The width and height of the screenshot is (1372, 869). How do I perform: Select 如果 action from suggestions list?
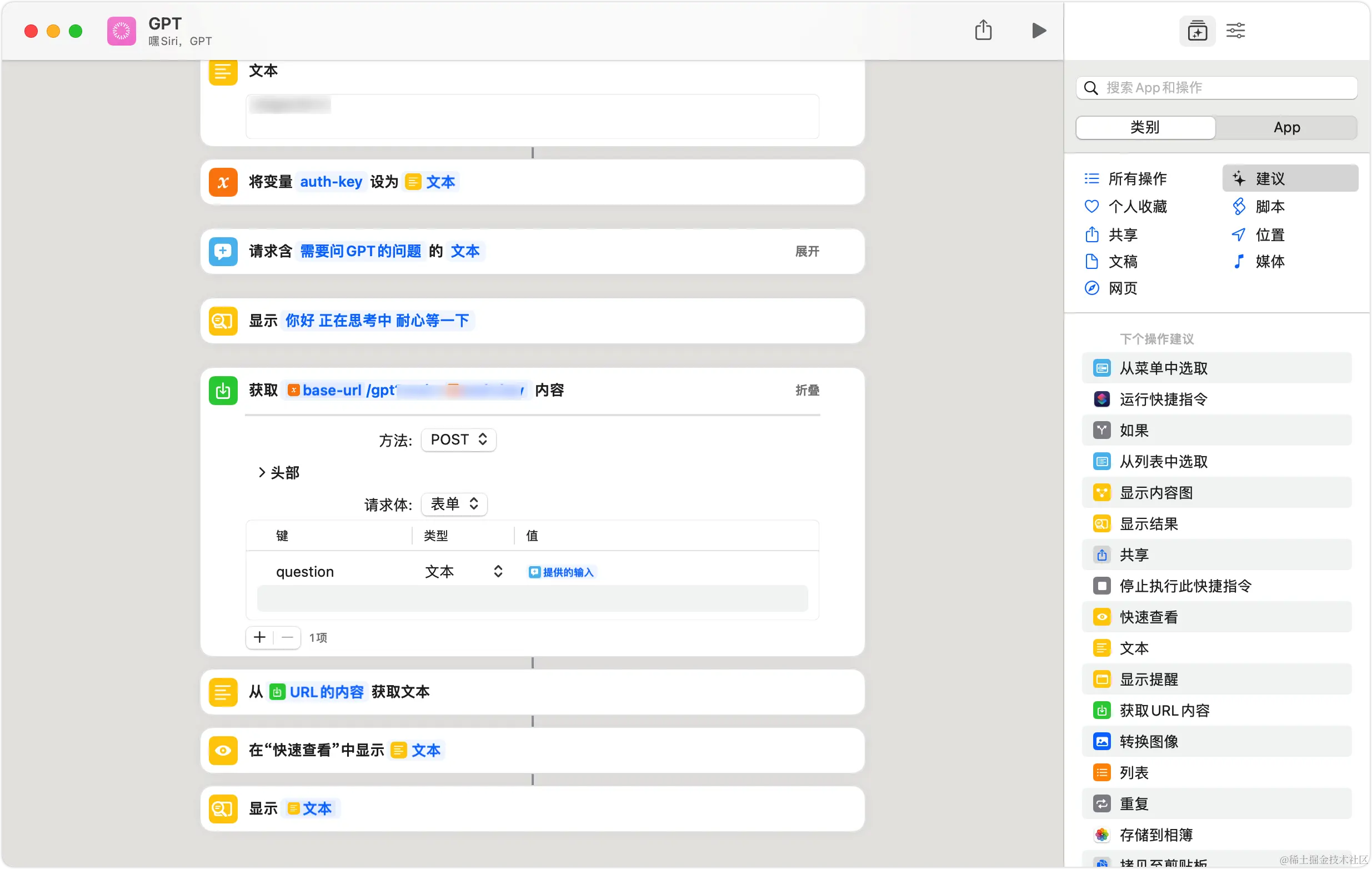(1134, 430)
